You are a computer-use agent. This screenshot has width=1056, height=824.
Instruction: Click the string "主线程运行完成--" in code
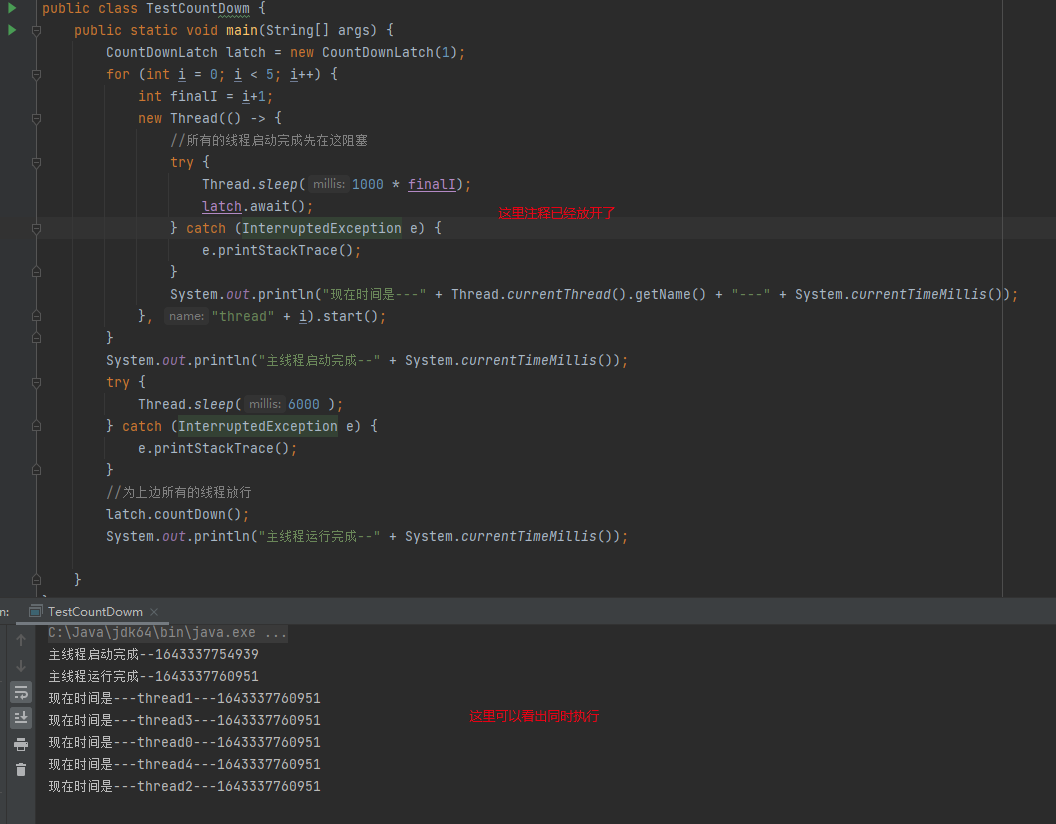tap(319, 537)
